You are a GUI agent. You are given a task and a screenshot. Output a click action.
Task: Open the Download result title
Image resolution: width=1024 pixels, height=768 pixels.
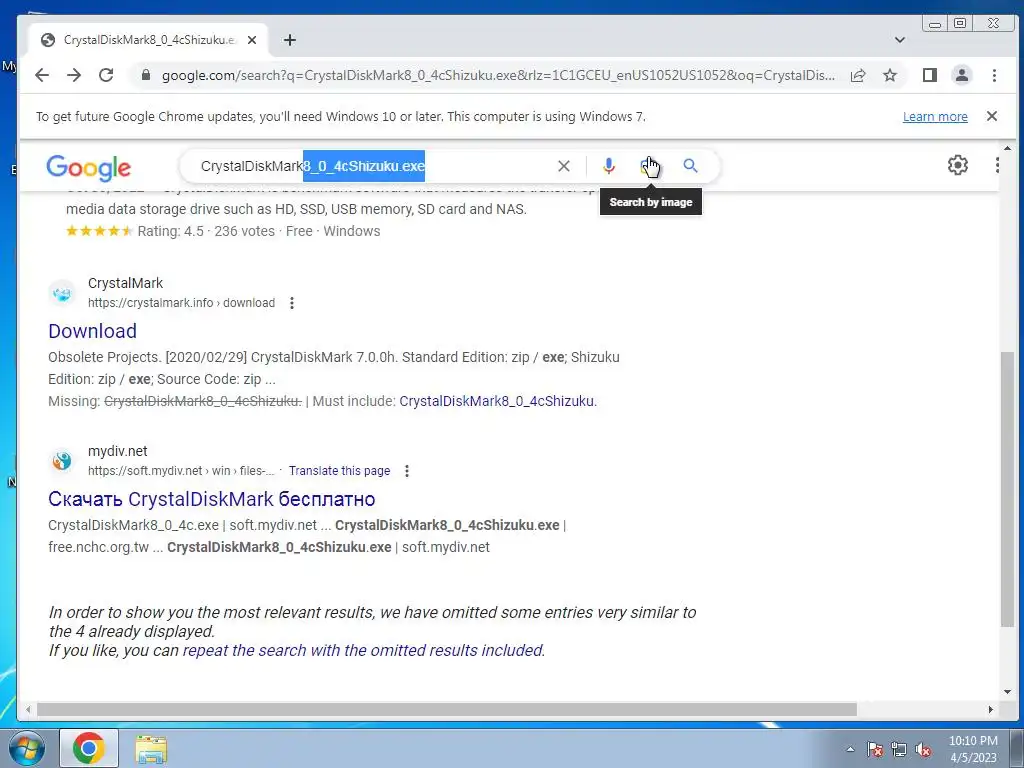click(x=92, y=331)
